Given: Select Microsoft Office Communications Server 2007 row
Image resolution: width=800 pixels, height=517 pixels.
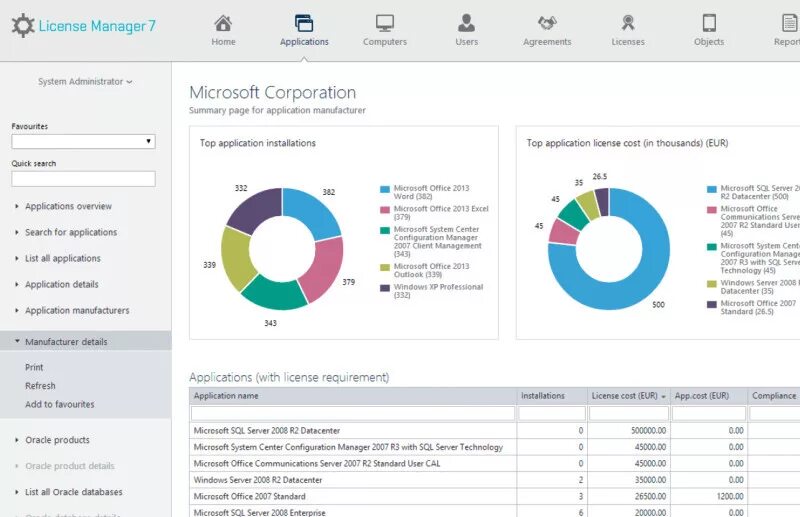Looking at the screenshot, I should 494,463.
